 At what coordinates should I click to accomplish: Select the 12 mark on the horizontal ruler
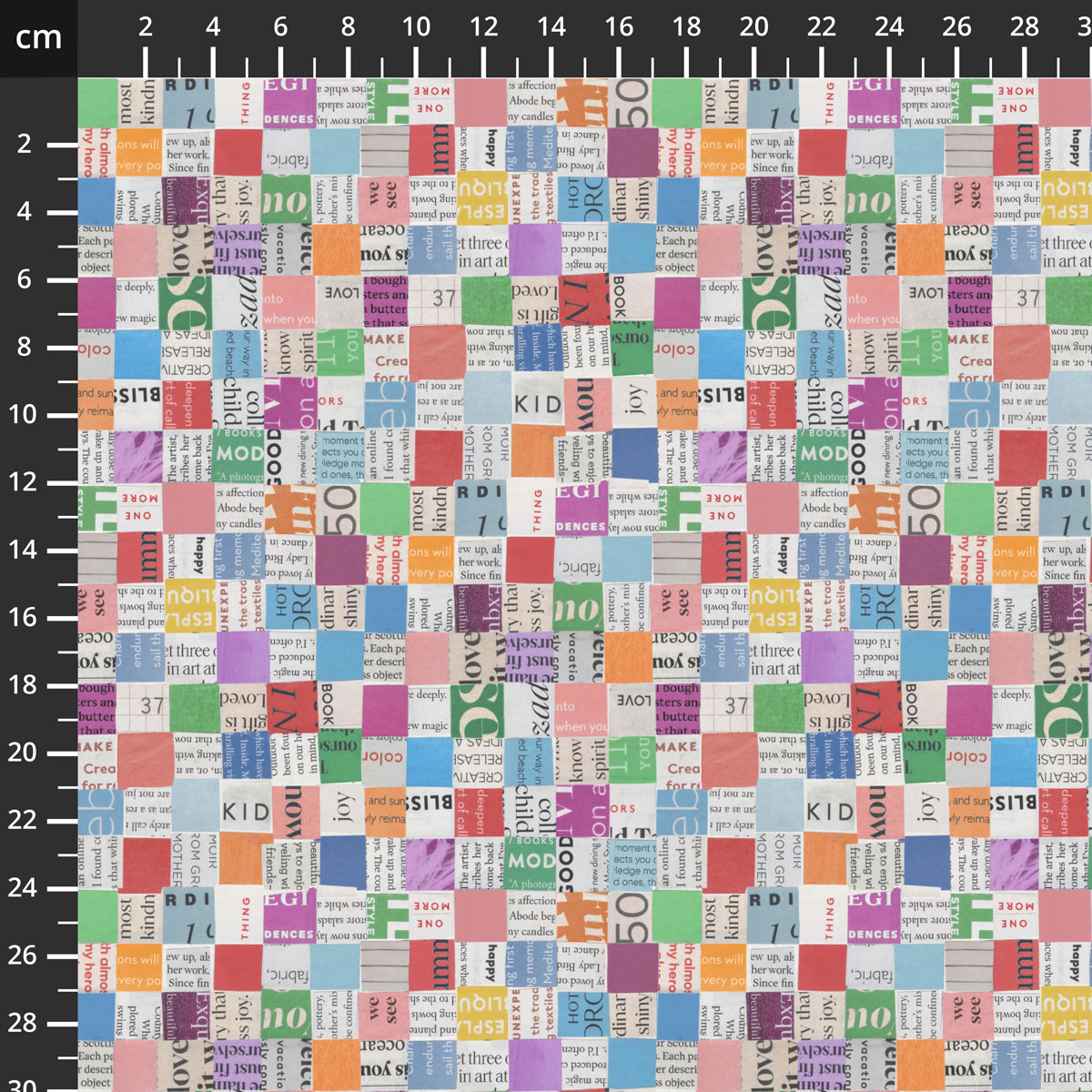point(483,26)
